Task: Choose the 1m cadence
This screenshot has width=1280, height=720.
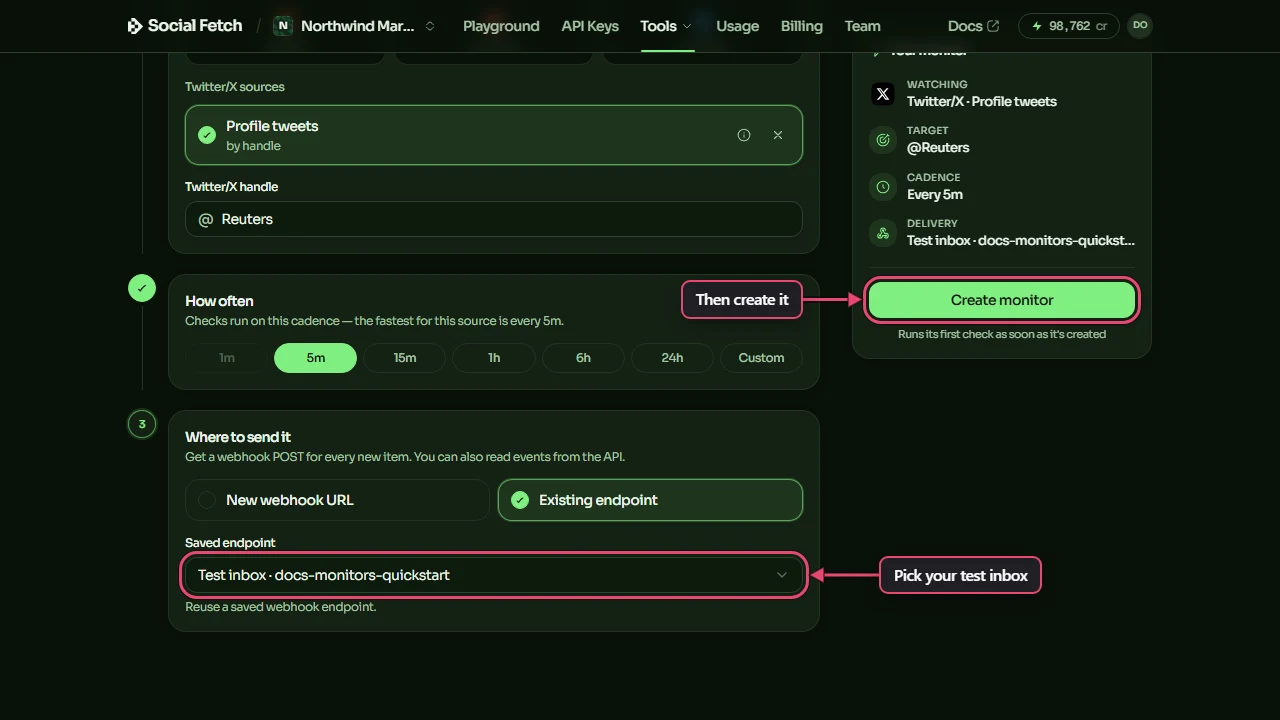Action: (x=227, y=358)
